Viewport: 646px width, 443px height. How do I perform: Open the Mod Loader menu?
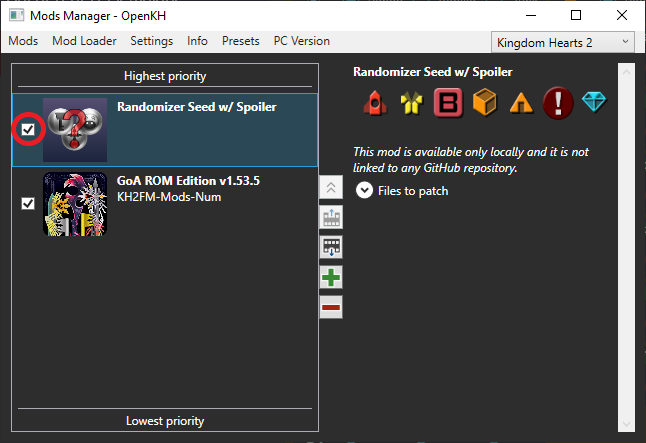(84, 41)
